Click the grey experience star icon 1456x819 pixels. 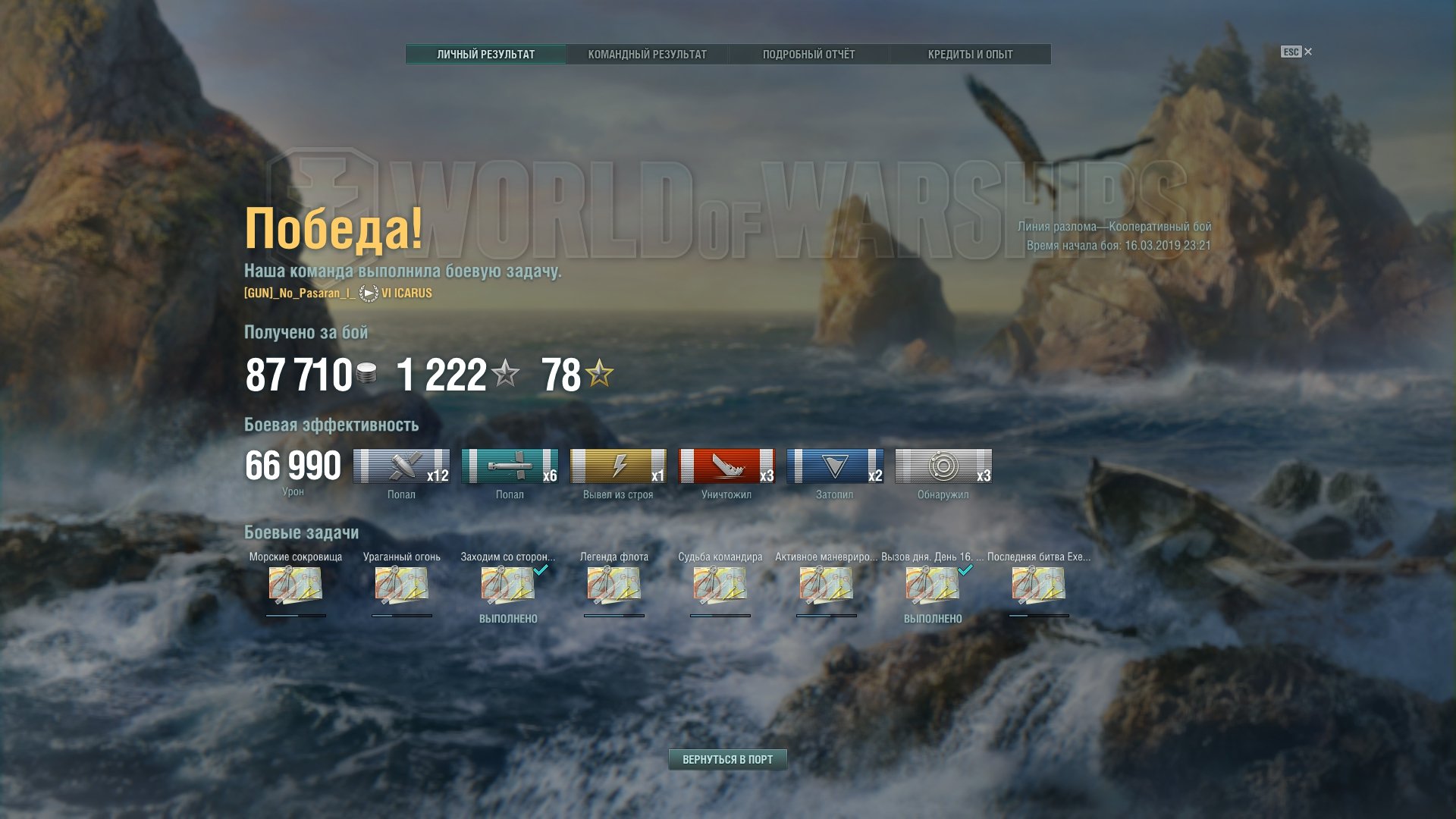505,373
